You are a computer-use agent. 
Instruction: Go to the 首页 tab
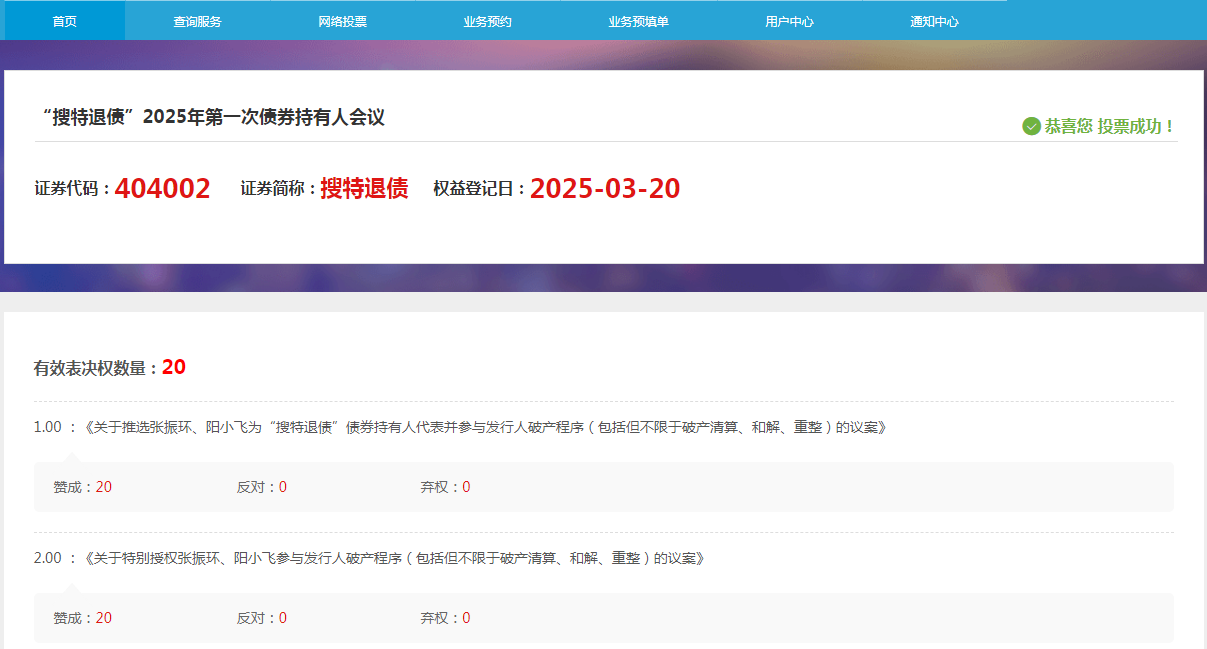click(x=64, y=21)
